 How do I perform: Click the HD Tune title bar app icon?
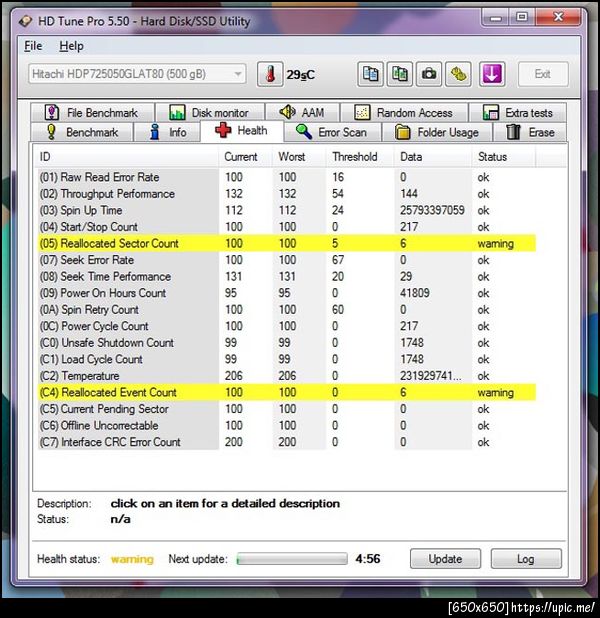(26, 21)
